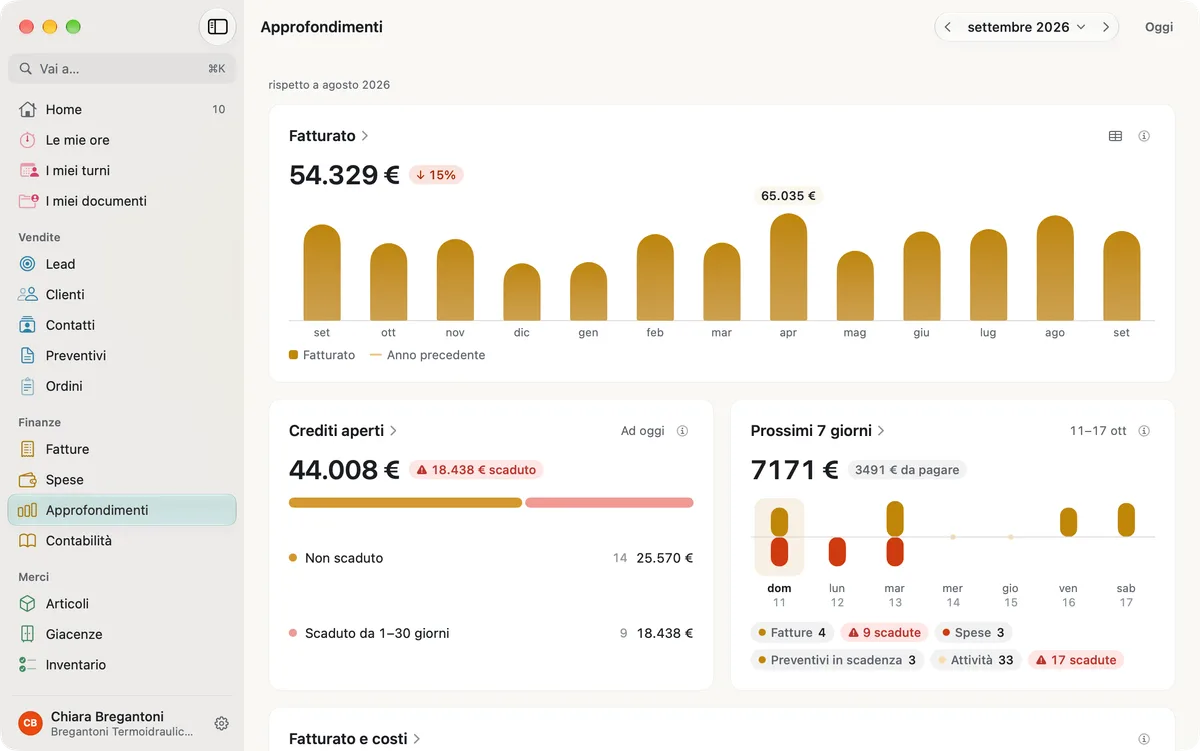
Task: Open Crediti aperti details
Action: [343, 430]
